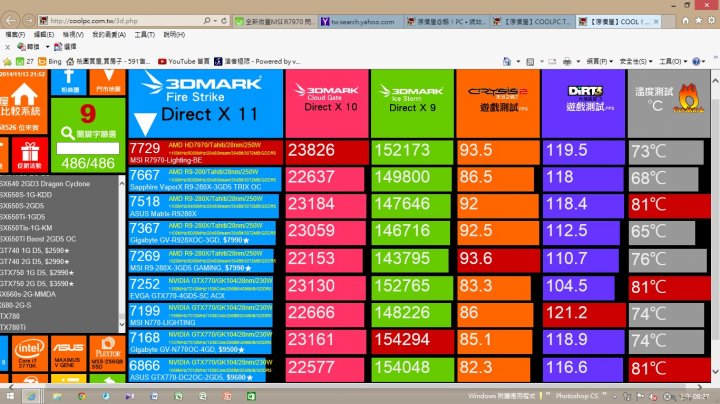This screenshot has height=404, width=720.
Task: Click the DiRT 3 game test header
Action: pyautogui.click(x=583, y=103)
